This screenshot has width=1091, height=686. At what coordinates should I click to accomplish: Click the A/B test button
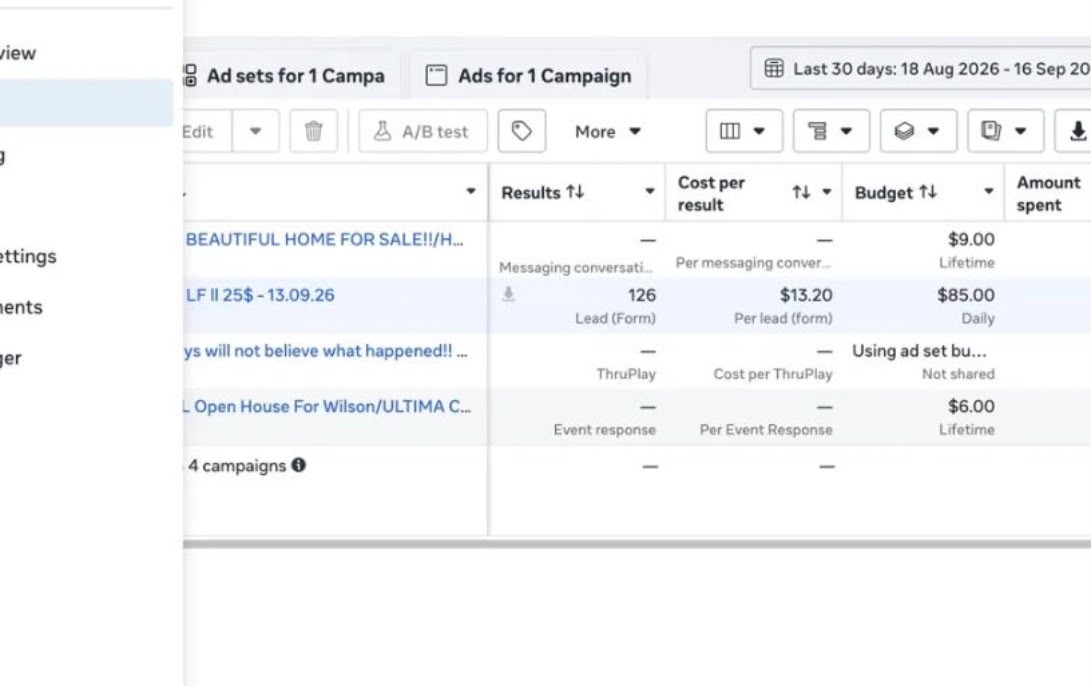(422, 131)
